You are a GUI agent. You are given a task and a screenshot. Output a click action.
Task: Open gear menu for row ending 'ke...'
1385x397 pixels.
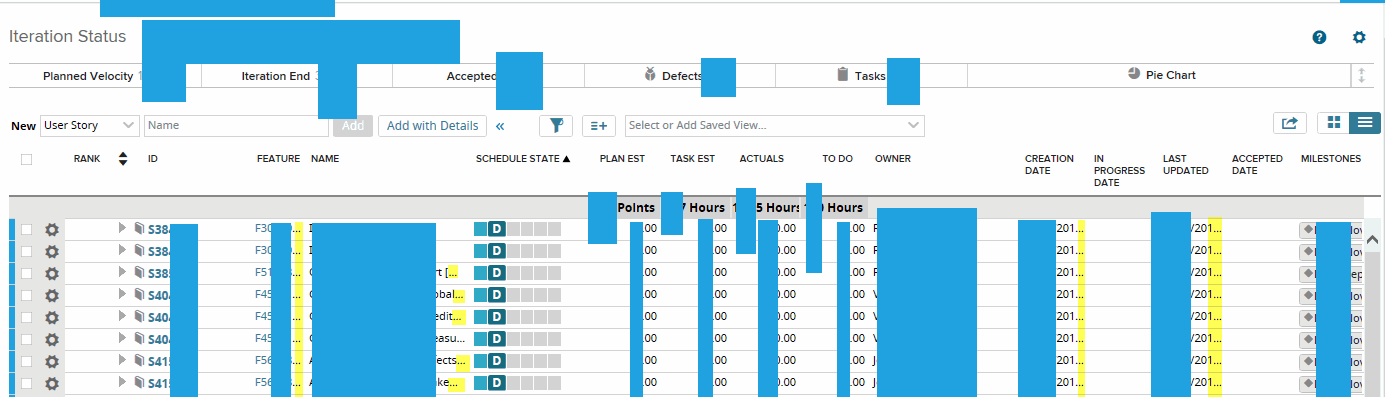[x=52, y=384]
